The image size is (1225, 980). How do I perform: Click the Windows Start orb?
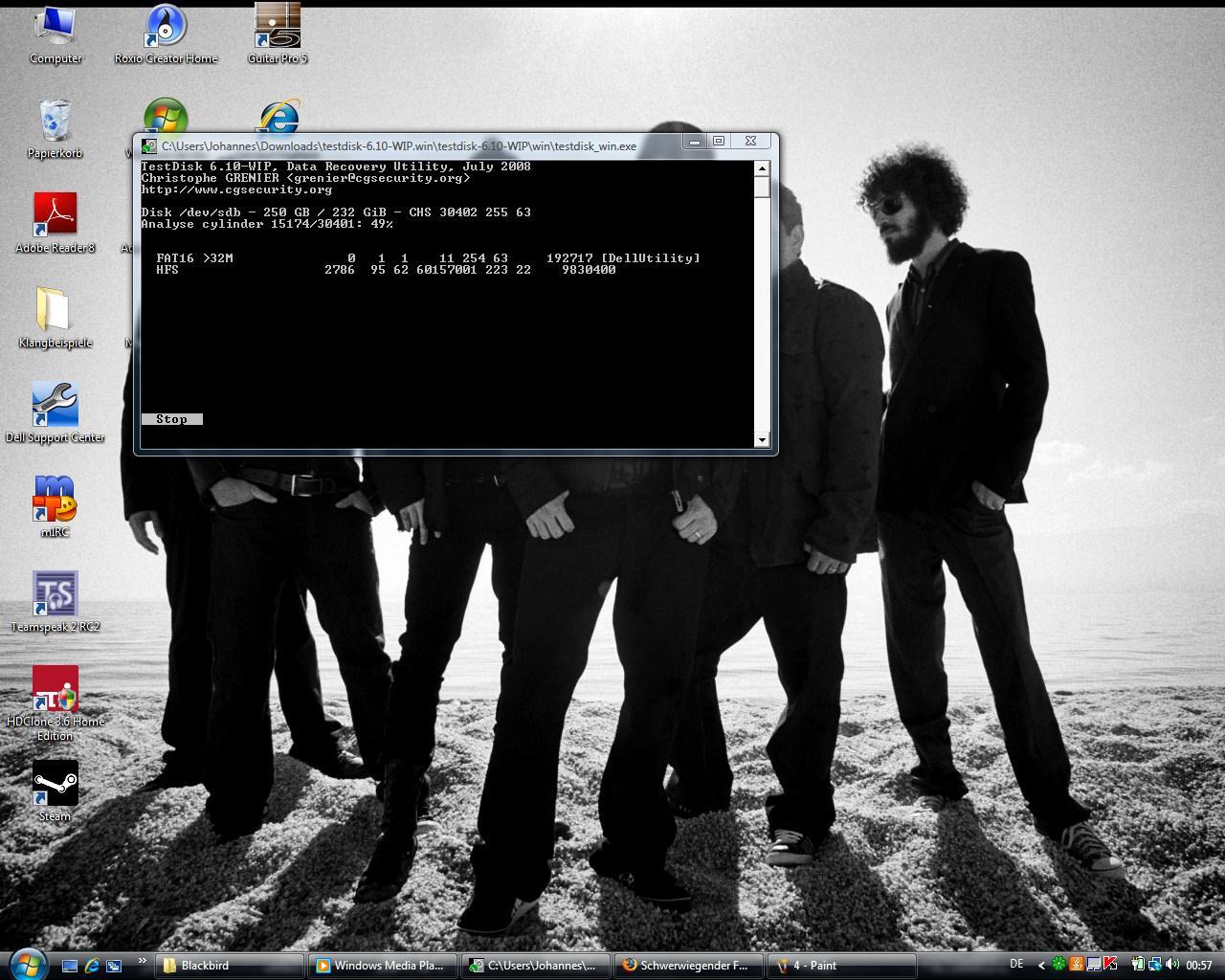(x=26, y=963)
